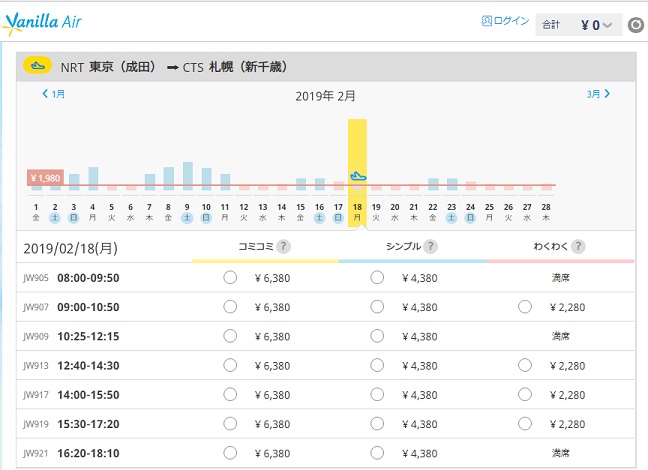The image size is (648, 470).
Task: Select February 1 Friday in calendar
Action: [36, 212]
